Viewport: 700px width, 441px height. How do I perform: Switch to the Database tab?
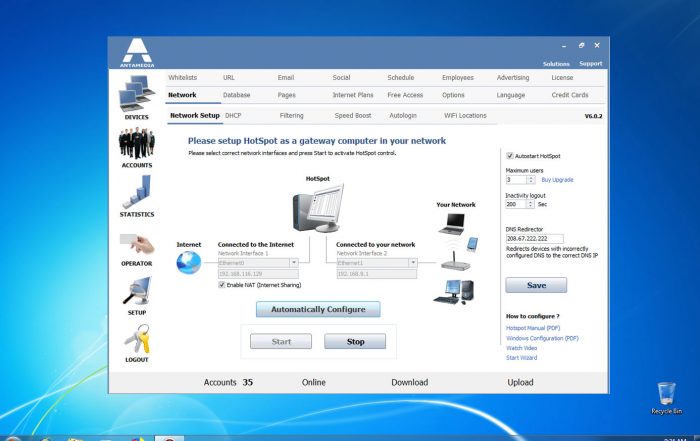point(237,95)
